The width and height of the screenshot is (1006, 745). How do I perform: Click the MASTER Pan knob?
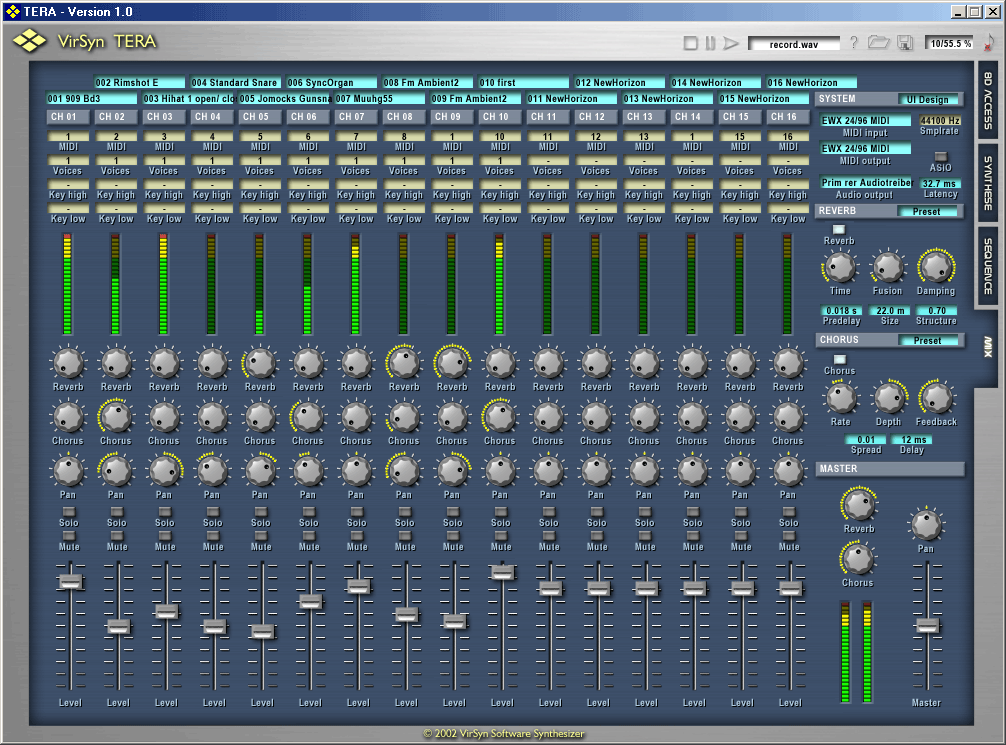[926, 525]
